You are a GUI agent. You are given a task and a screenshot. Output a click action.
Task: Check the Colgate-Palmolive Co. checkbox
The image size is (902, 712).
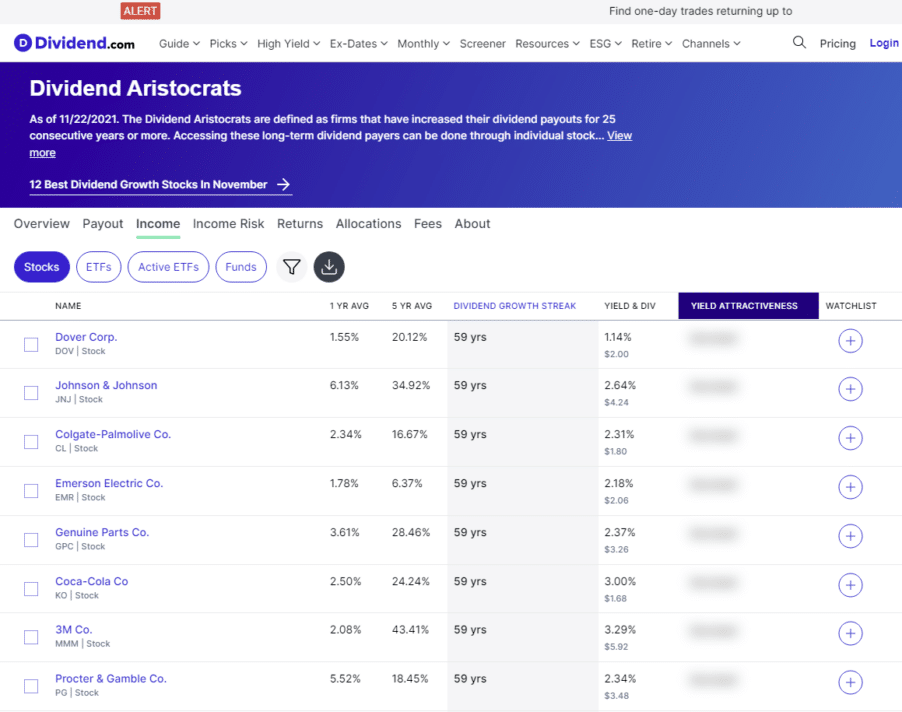pyautogui.click(x=31, y=442)
